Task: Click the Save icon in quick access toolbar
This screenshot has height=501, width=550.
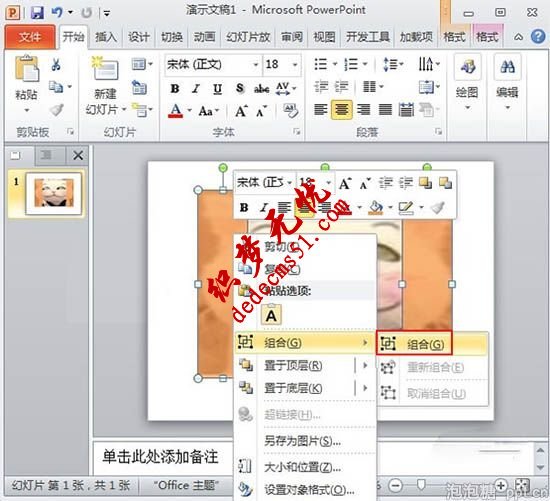Action: 37,13
